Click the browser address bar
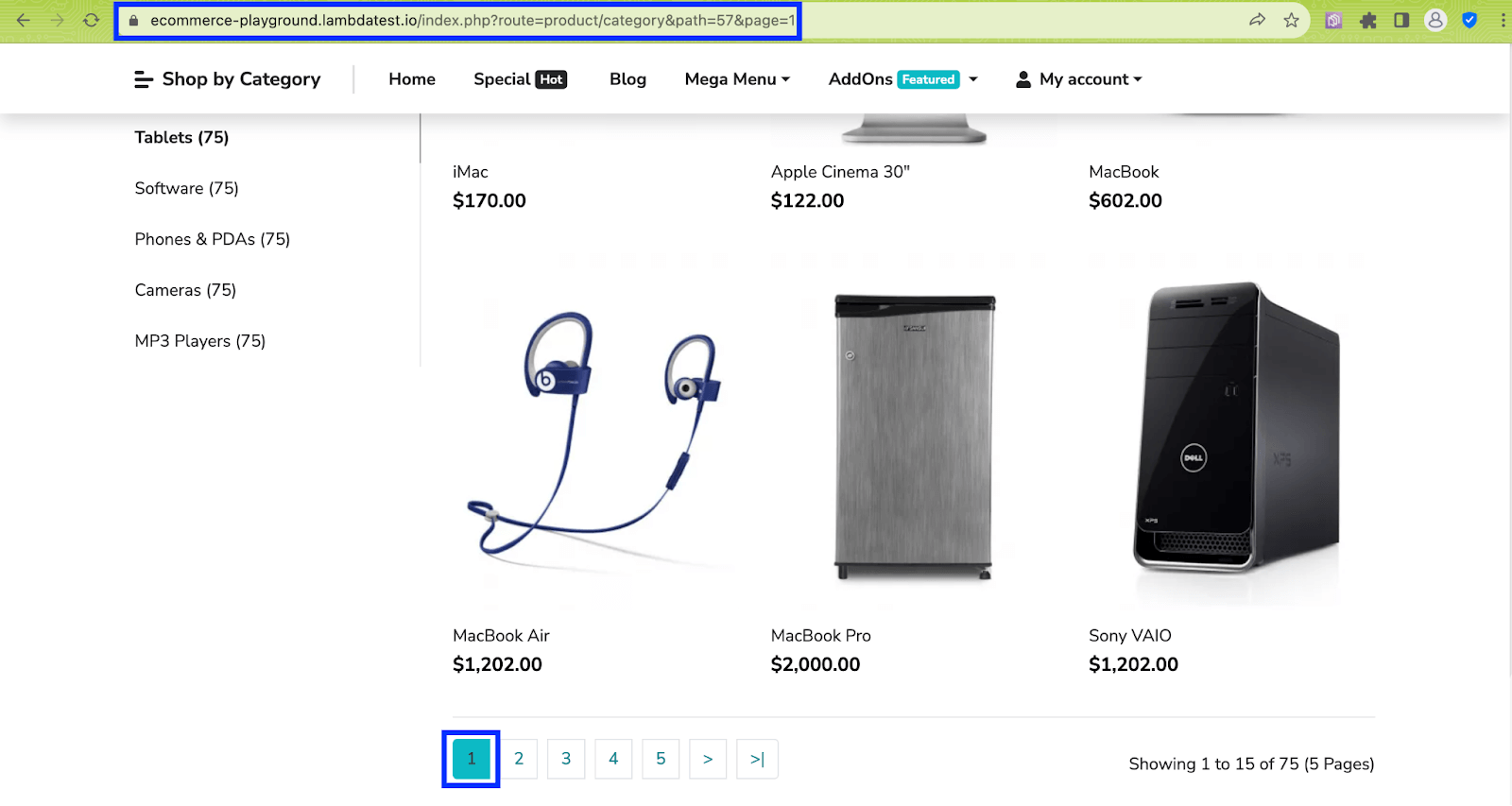Screen dimensions: 1512x806 click(x=472, y=20)
